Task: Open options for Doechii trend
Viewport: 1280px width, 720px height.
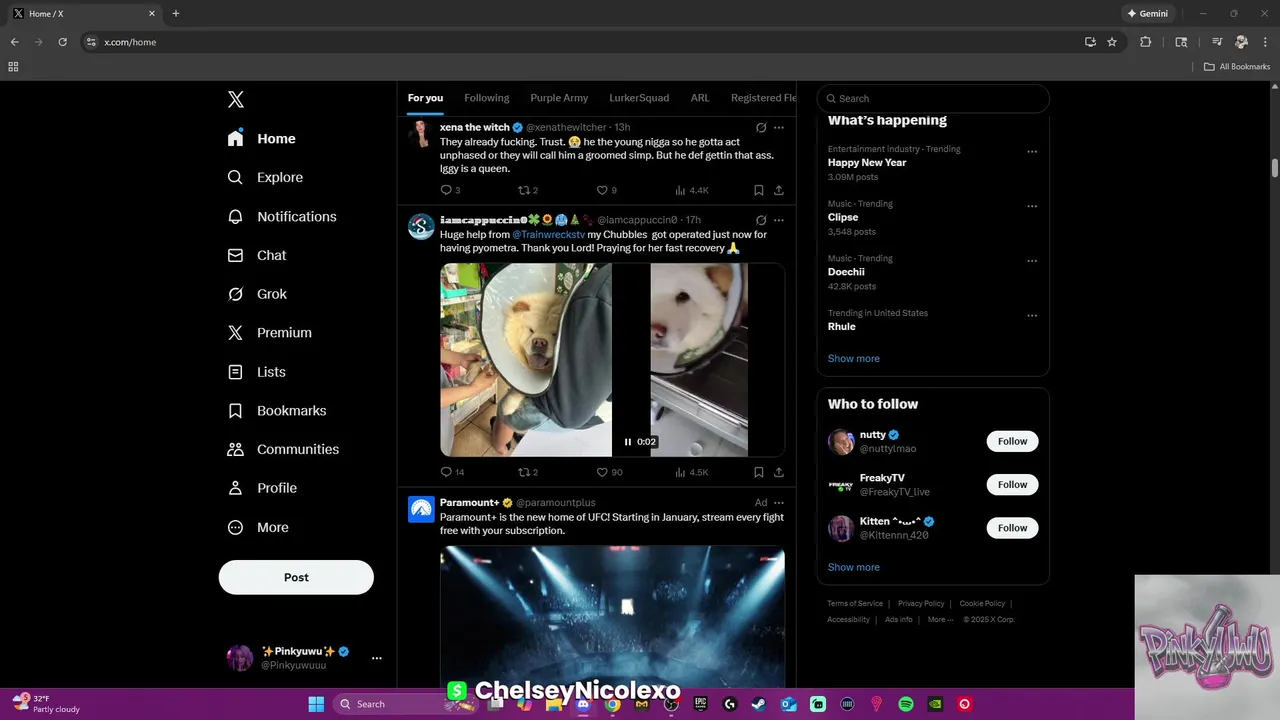Action: coord(1032,261)
